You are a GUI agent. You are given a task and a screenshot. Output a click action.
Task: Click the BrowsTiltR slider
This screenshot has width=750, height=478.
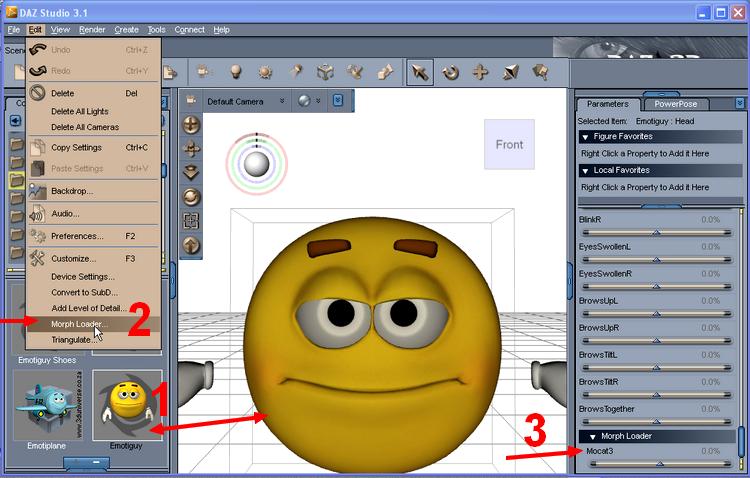656,395
